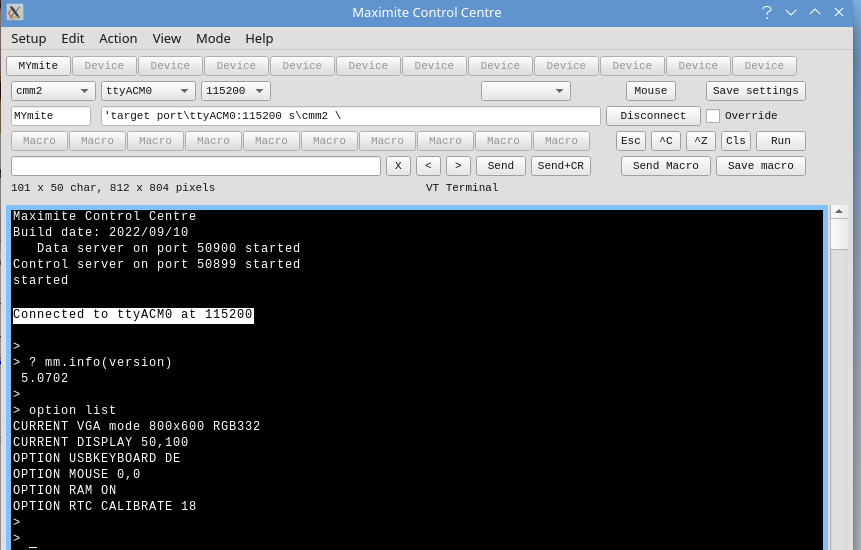Send Ctrl-C using the ^C button

[x=666, y=141]
